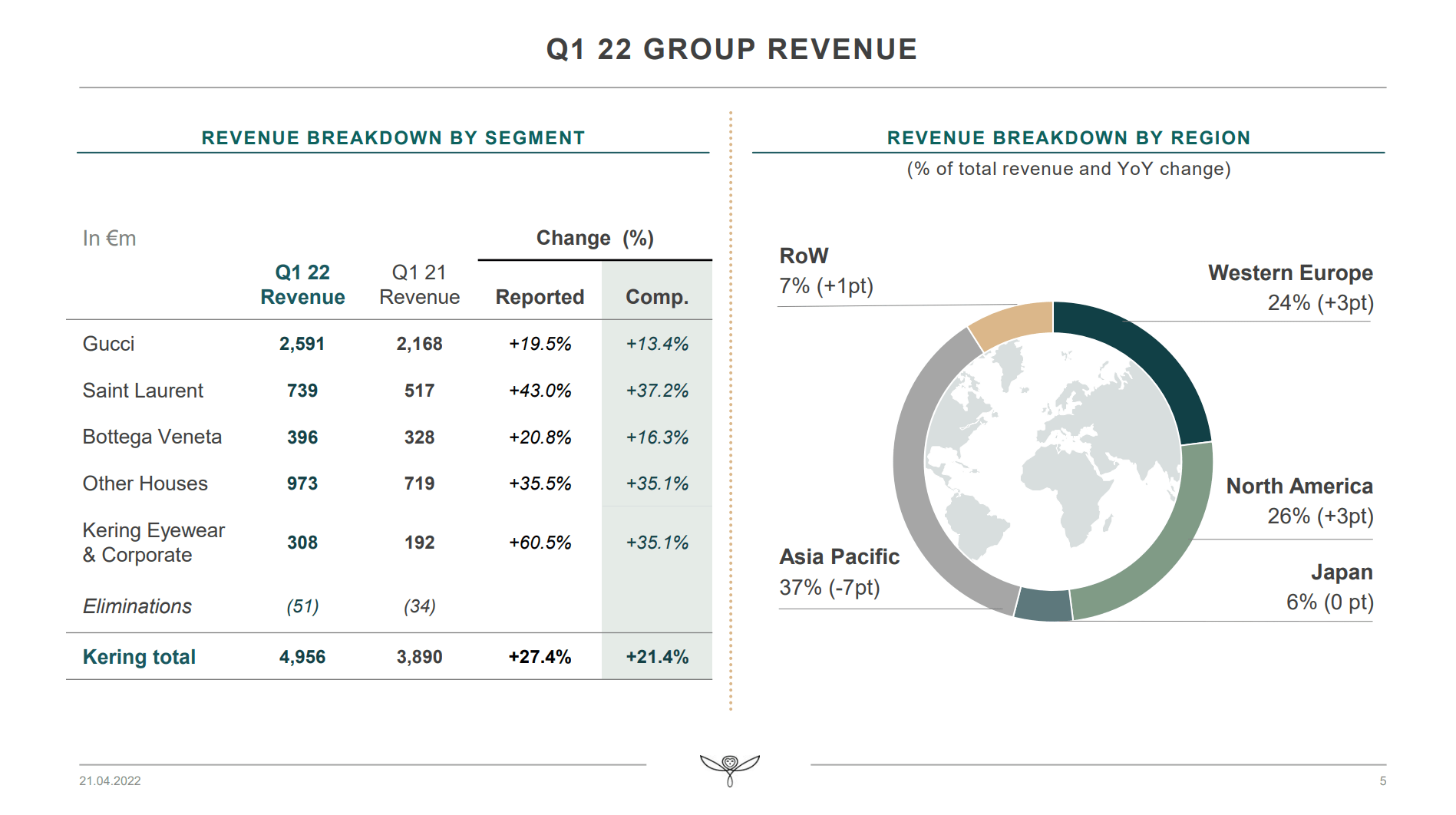
Task: Click Kering total comparable change '+21.4%'
Action: coord(657,657)
